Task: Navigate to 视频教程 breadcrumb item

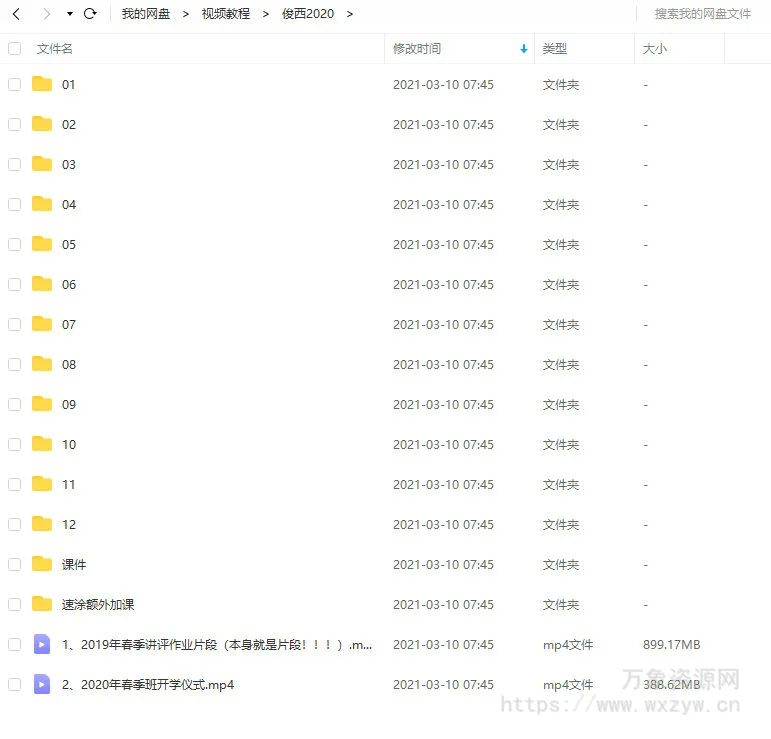Action: coord(226,14)
